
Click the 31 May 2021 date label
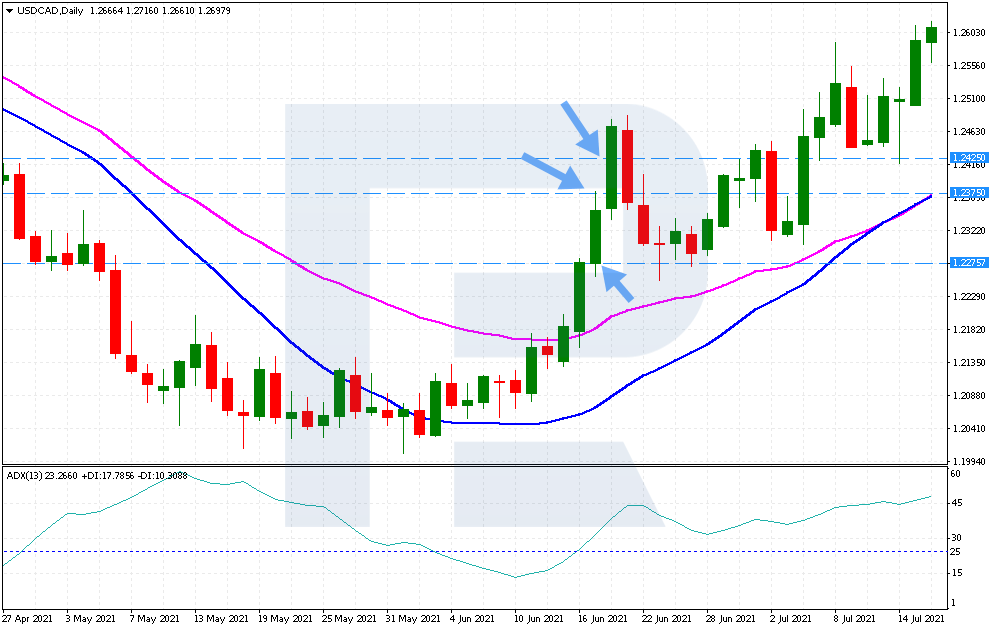tap(414, 619)
